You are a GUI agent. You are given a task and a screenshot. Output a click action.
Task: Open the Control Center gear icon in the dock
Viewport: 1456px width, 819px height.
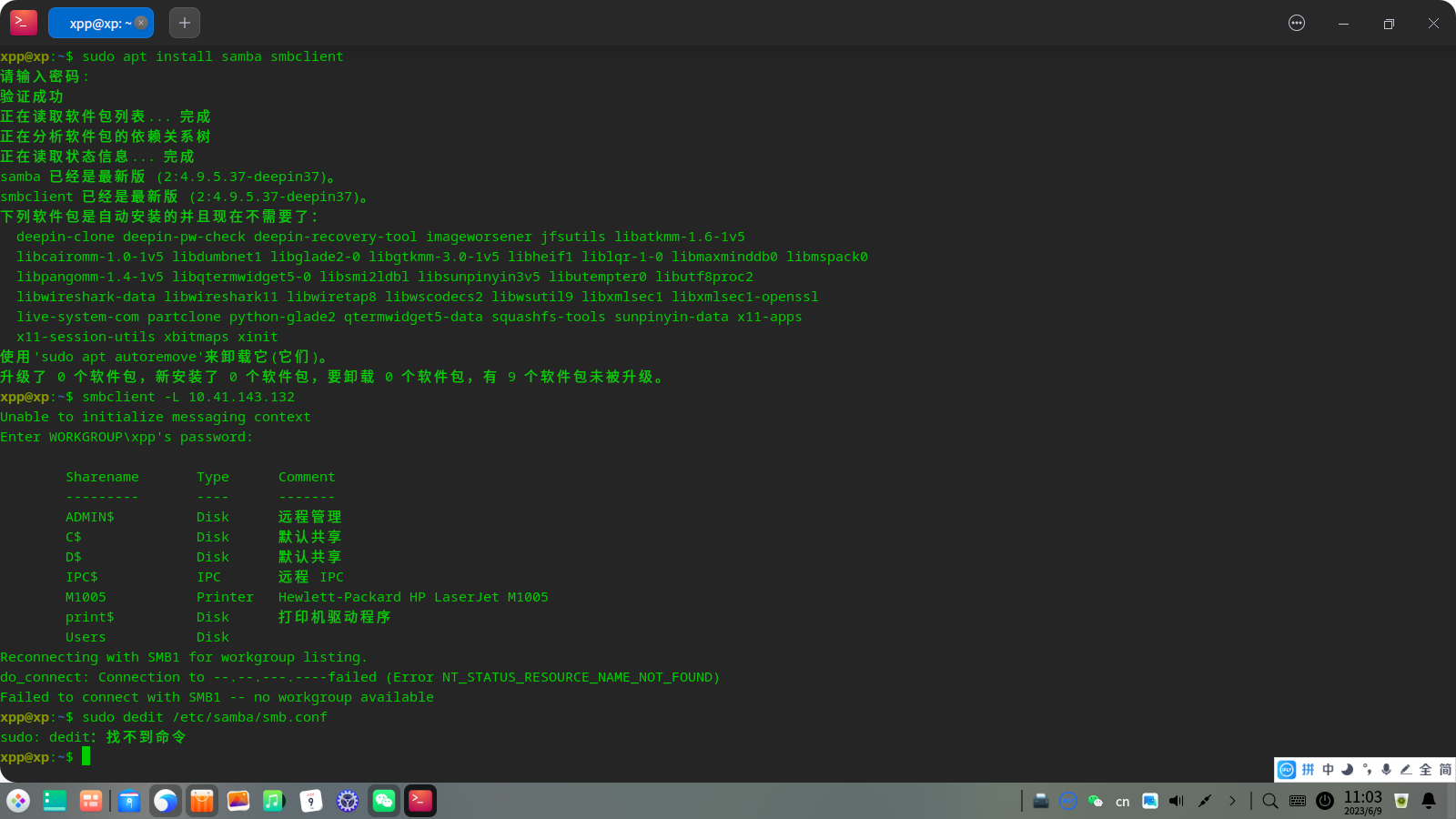tap(348, 801)
